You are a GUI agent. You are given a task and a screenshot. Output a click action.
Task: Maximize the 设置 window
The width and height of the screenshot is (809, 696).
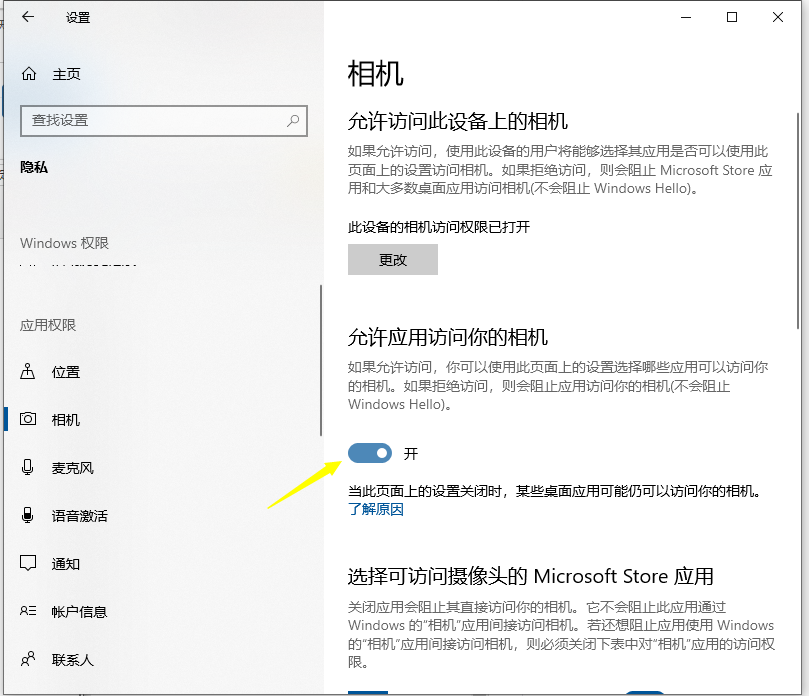tap(732, 17)
